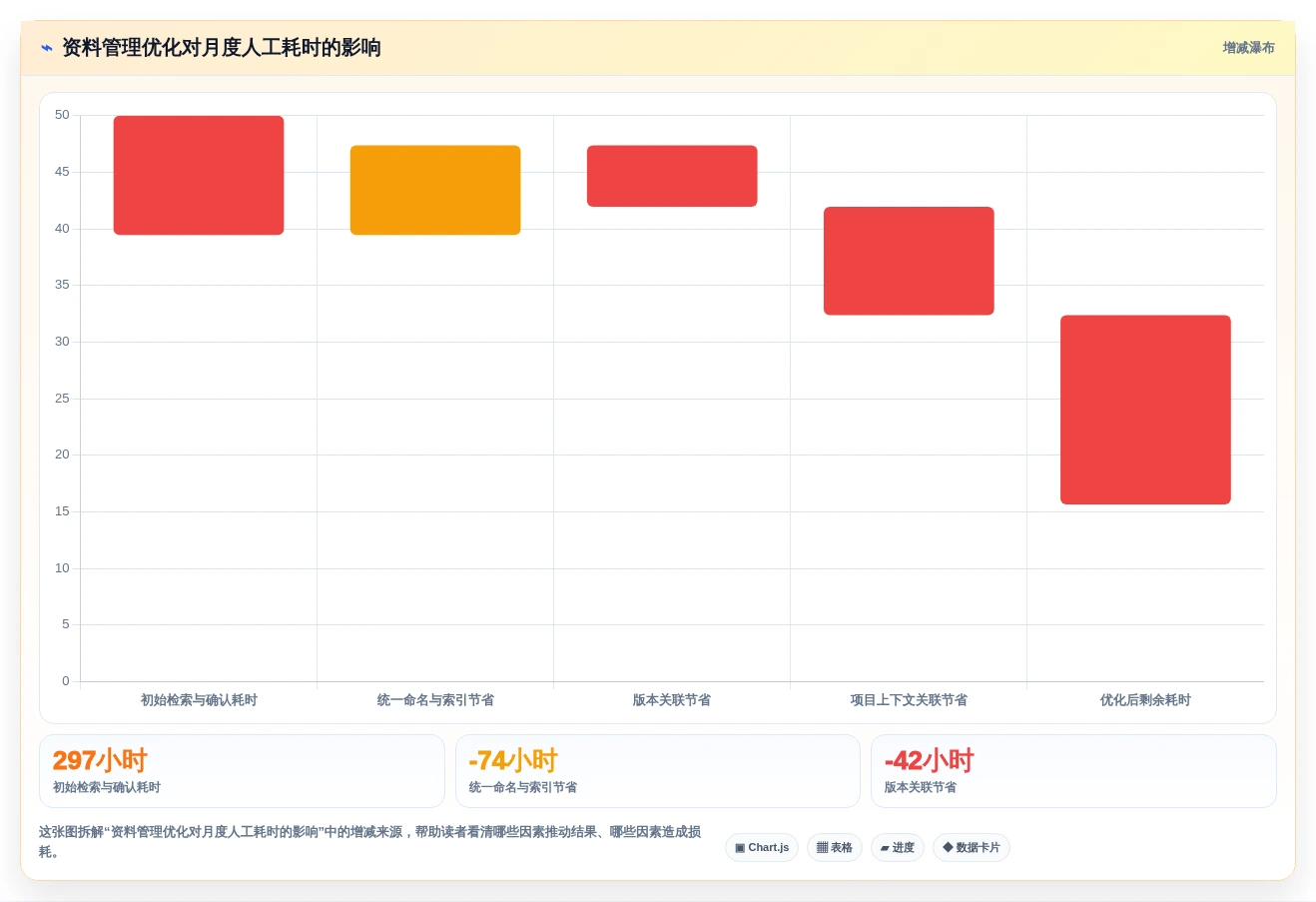
Task: Click x-axis label 初始检索与确认耗时
Action: (199, 700)
